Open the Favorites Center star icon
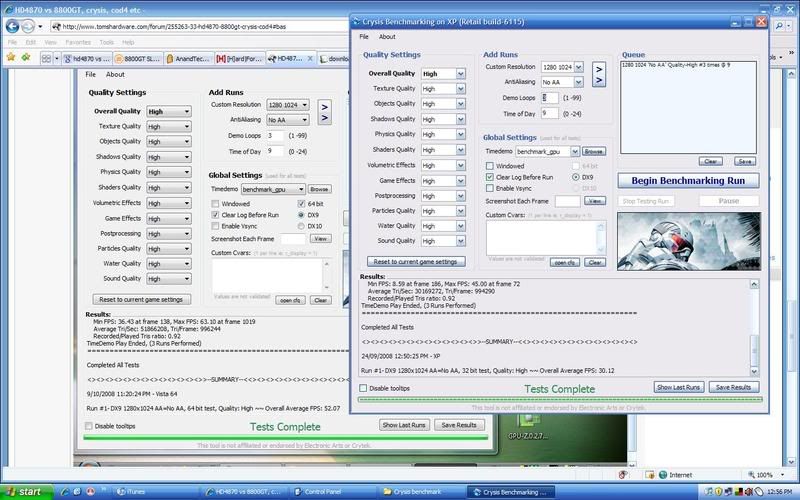The height and width of the screenshot is (500, 800). (11, 58)
